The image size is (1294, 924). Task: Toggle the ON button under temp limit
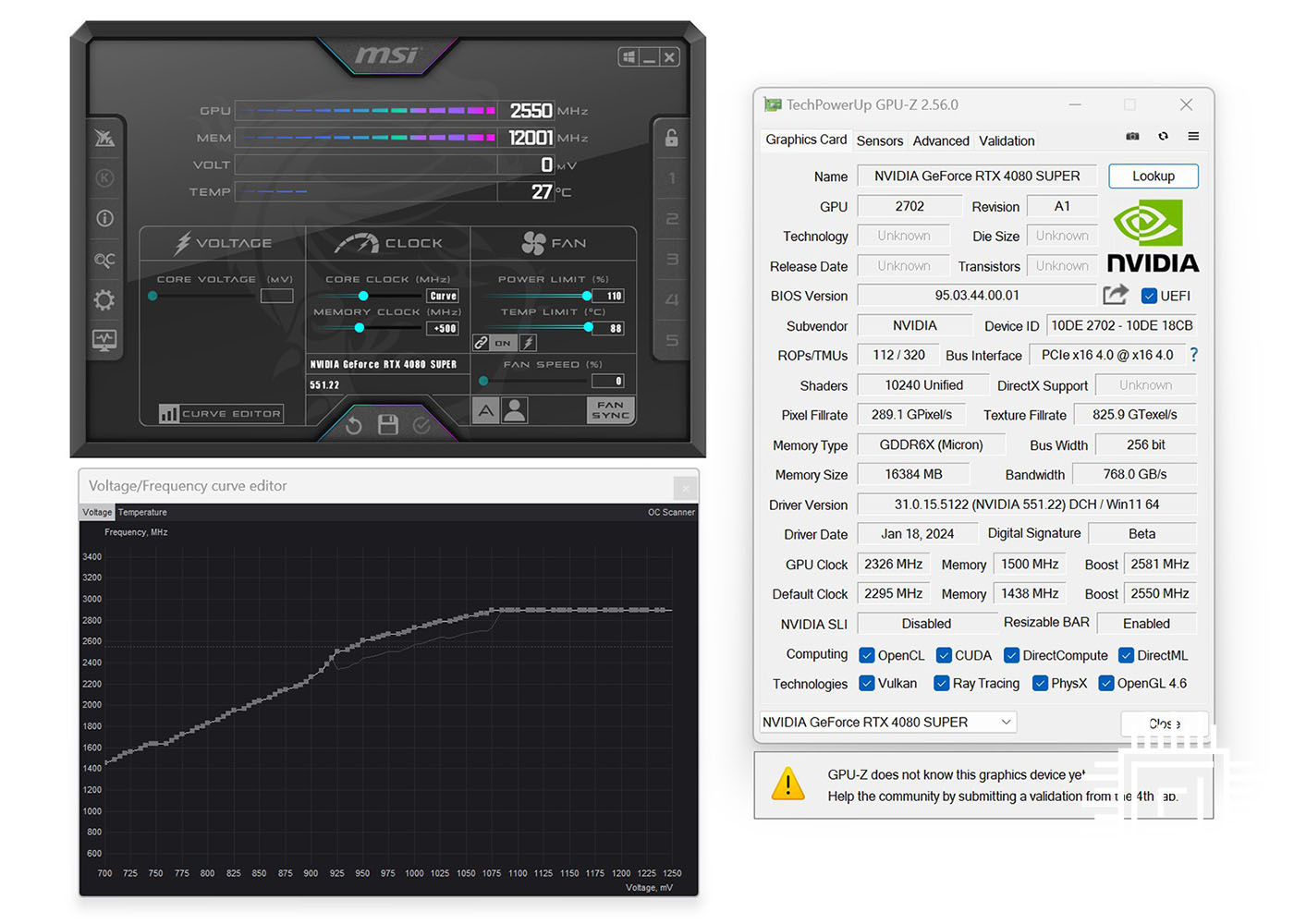[503, 343]
